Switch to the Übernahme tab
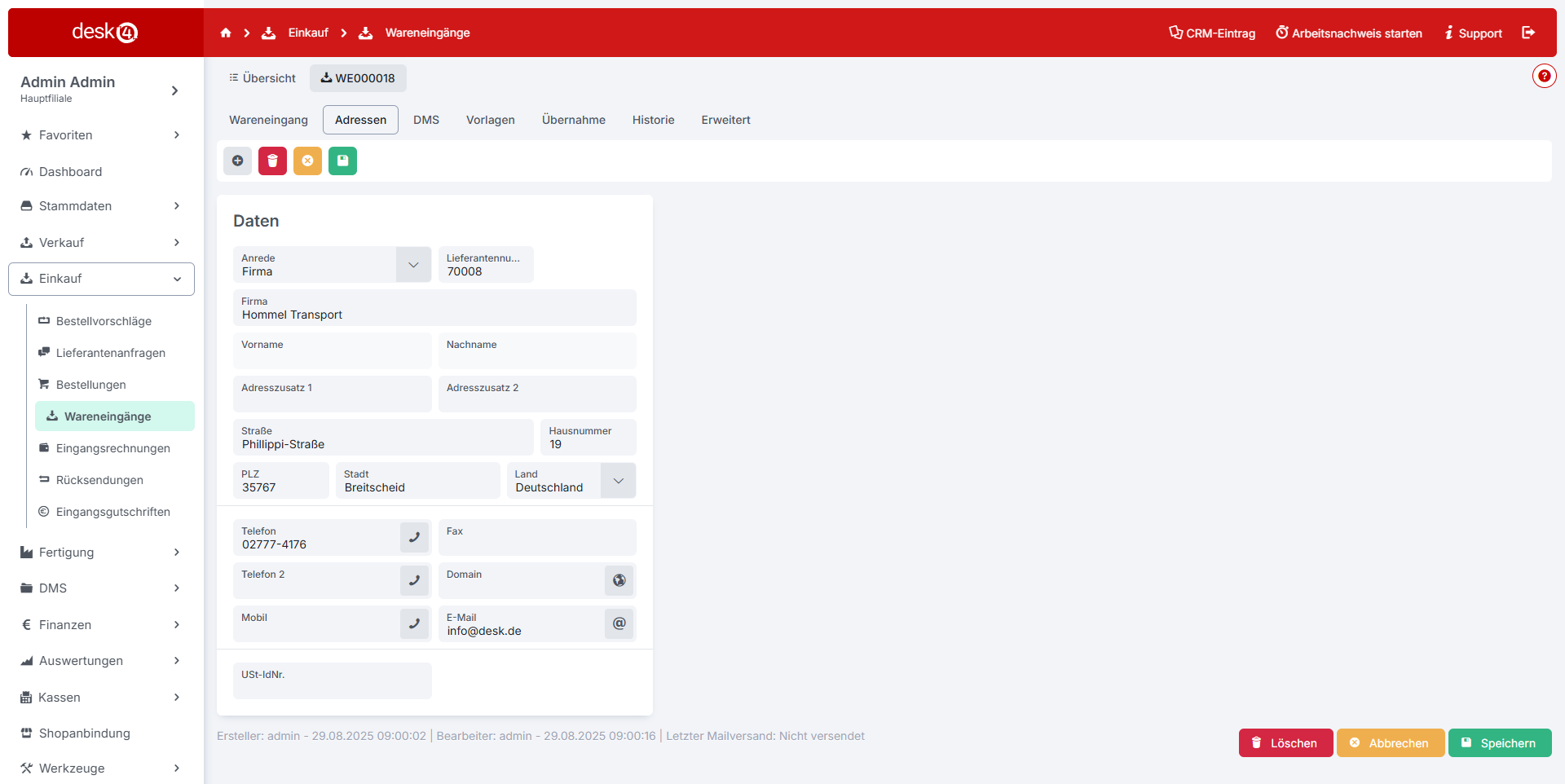Viewport: 1565px width, 784px height. coord(573,120)
